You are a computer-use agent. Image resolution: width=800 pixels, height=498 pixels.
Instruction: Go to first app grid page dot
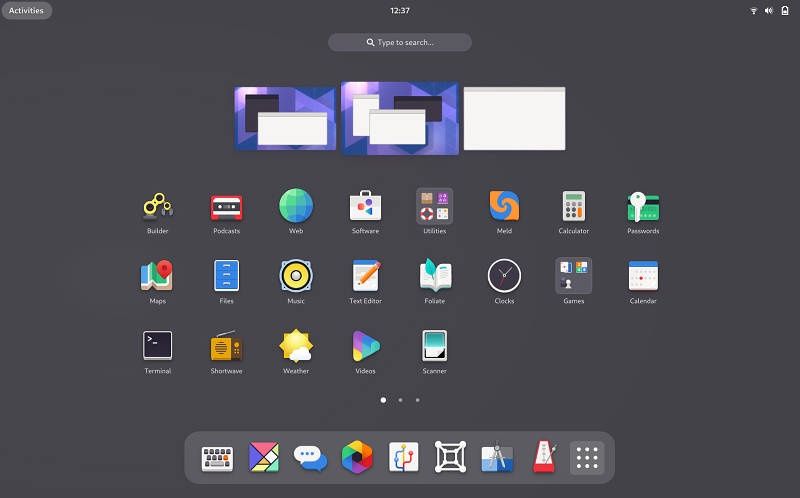383,400
